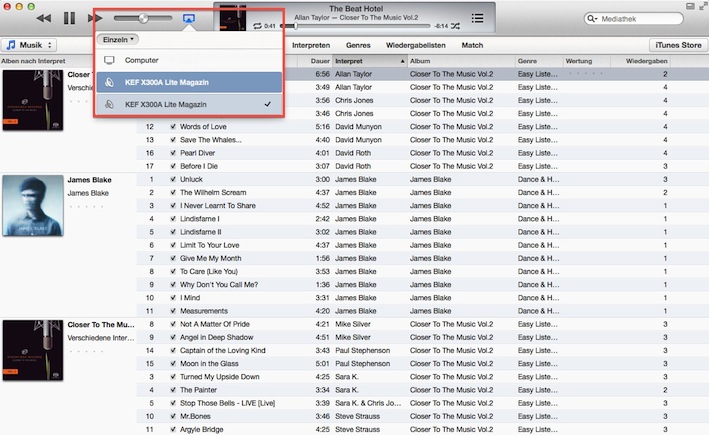Sort by the Genre column header
The height and width of the screenshot is (435, 709).
[539, 61]
